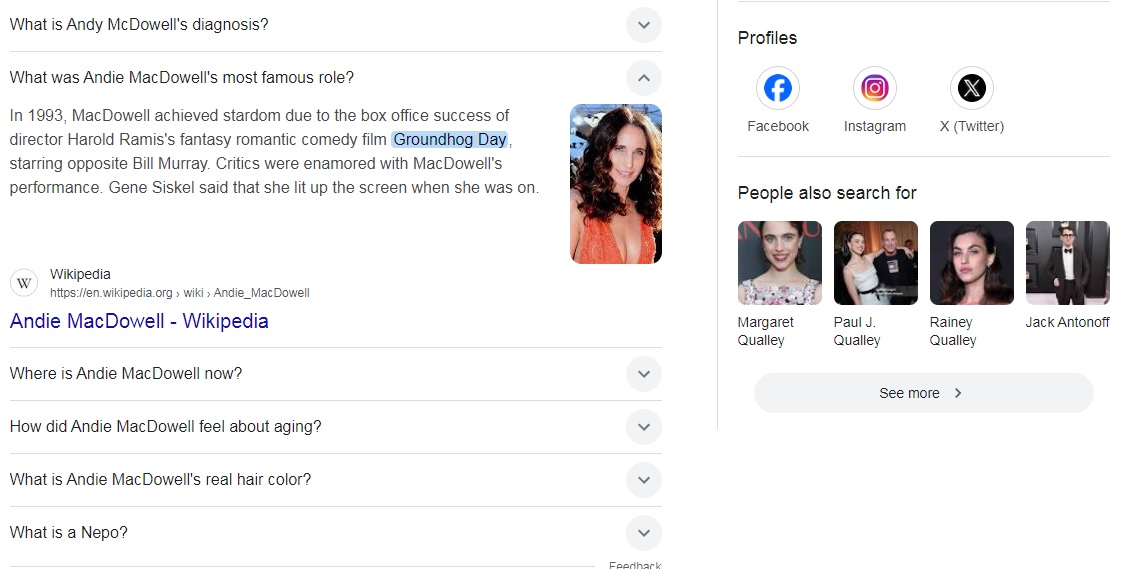The width and height of the screenshot is (1141, 569).
Task: Open the Facebook profile icon
Action: pos(778,88)
